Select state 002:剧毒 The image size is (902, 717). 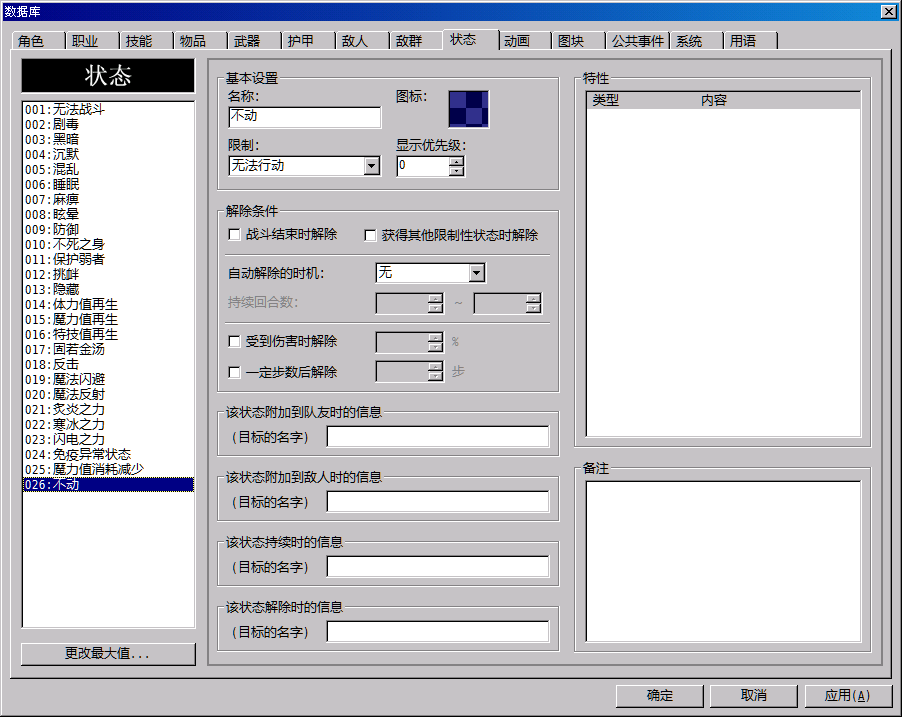coord(108,124)
